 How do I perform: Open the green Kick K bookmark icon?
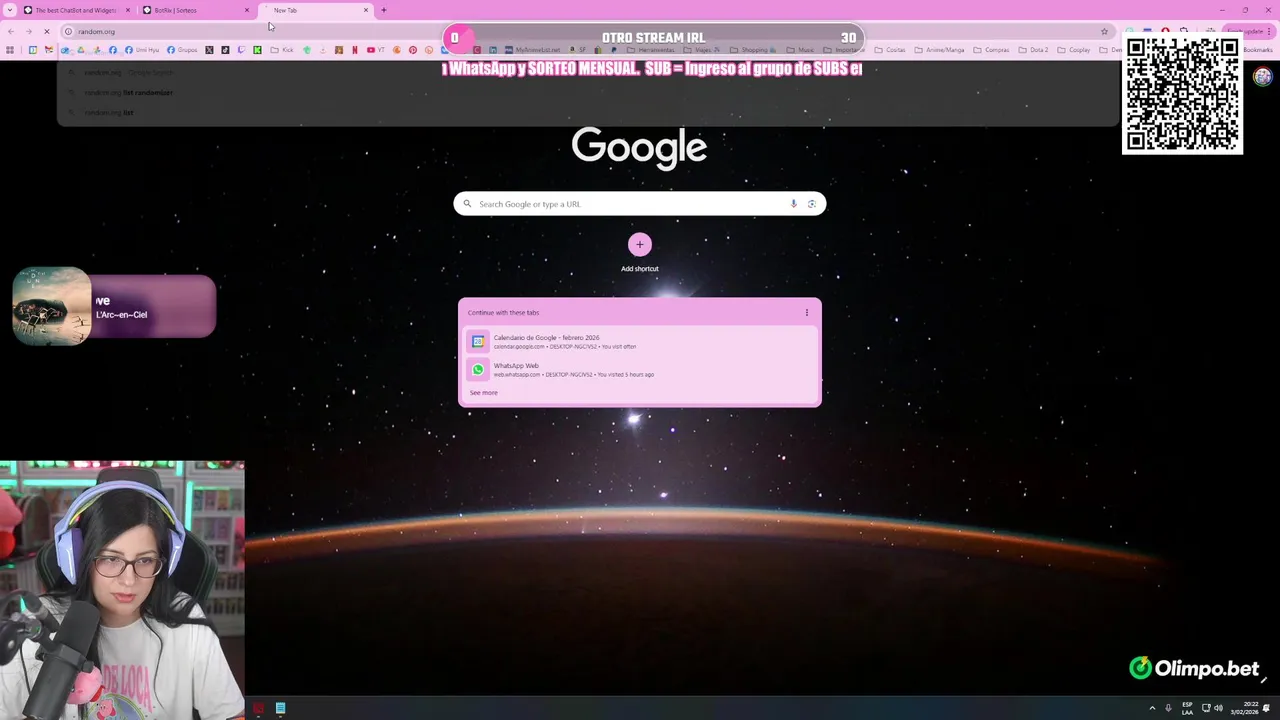point(257,50)
